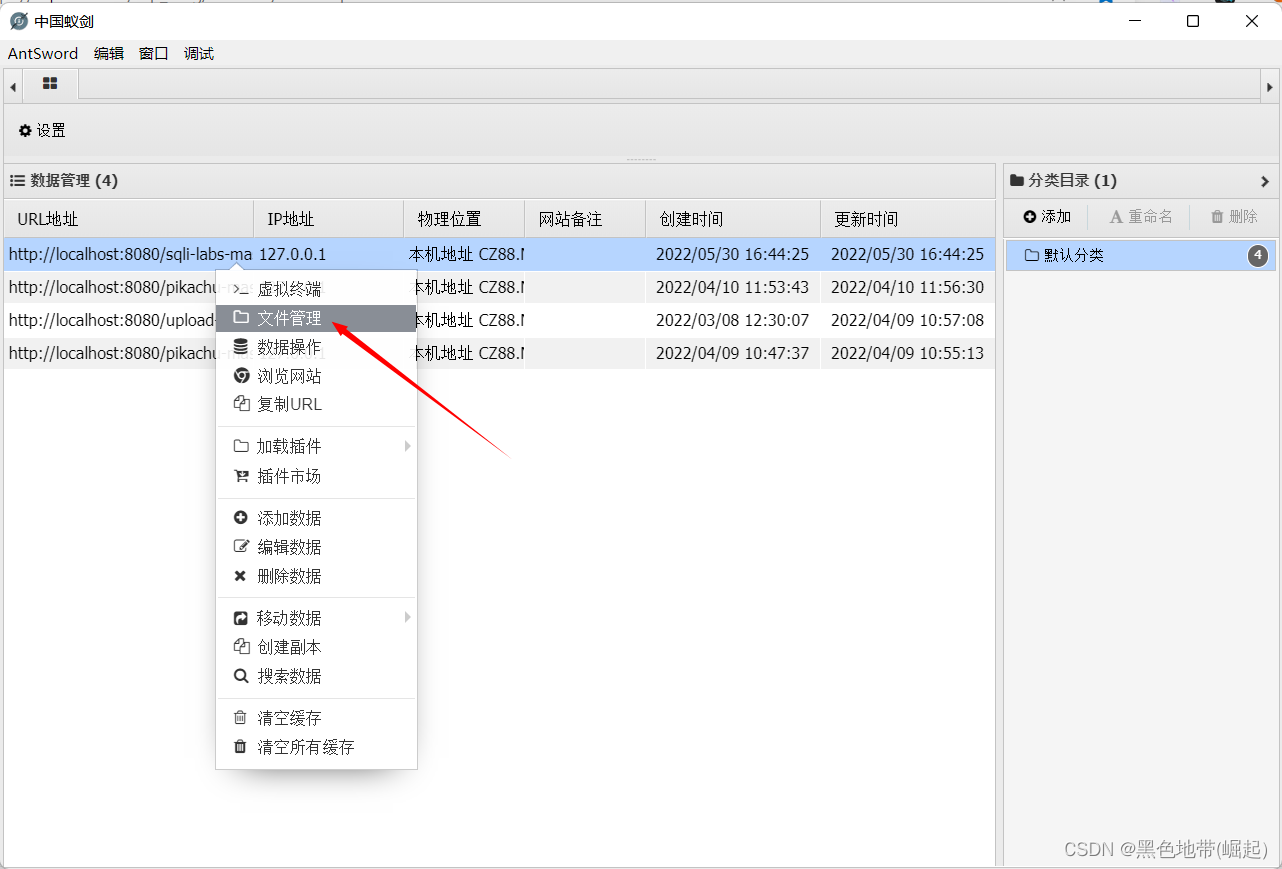Image resolution: width=1282 pixels, height=869 pixels.
Task: Add a new shell with 添加数据
Action: tap(290, 517)
